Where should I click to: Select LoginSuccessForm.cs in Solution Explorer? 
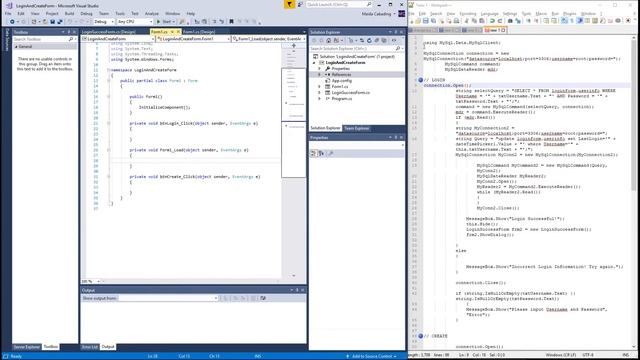click(x=350, y=93)
